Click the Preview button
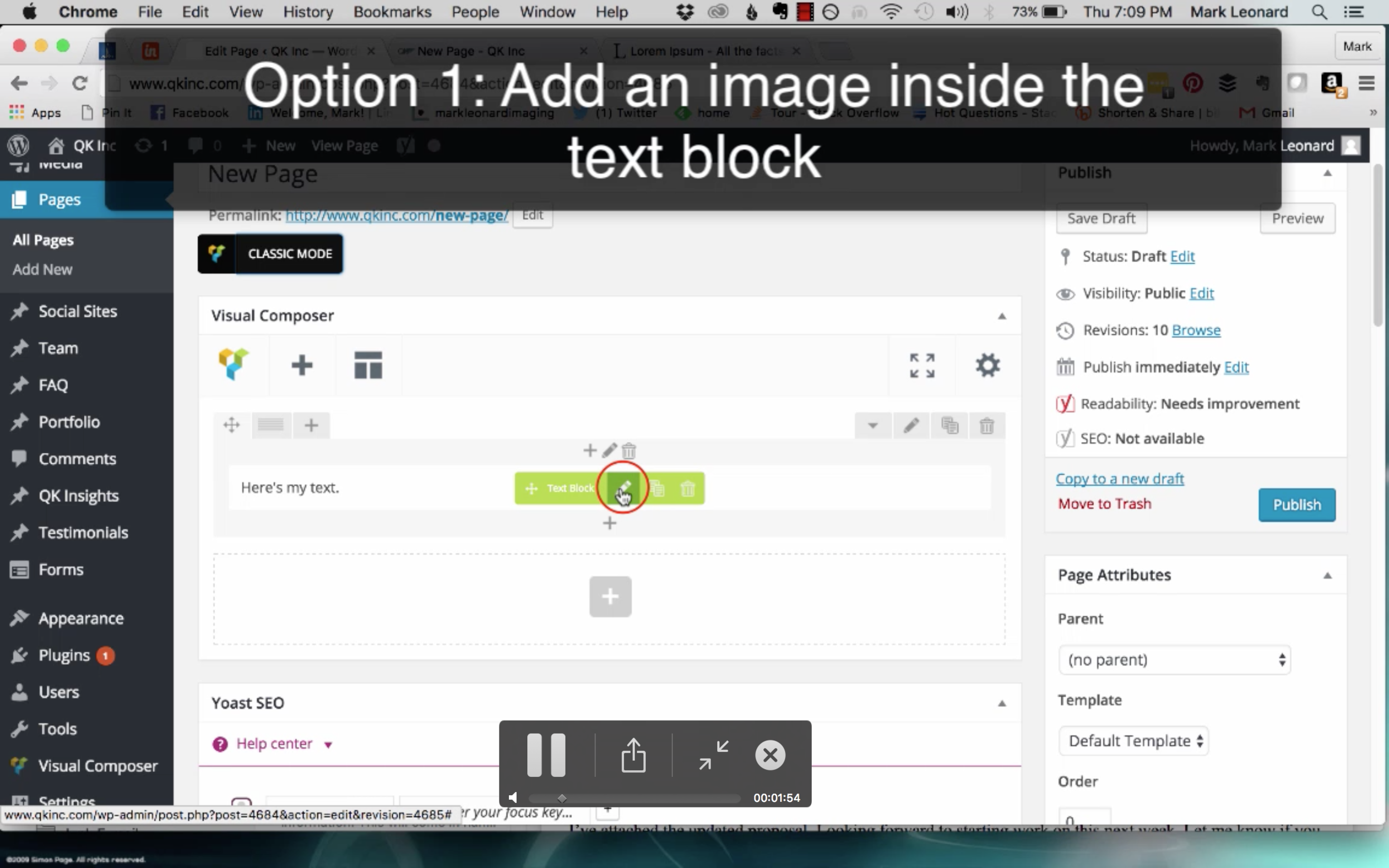1389x868 pixels. (x=1297, y=218)
